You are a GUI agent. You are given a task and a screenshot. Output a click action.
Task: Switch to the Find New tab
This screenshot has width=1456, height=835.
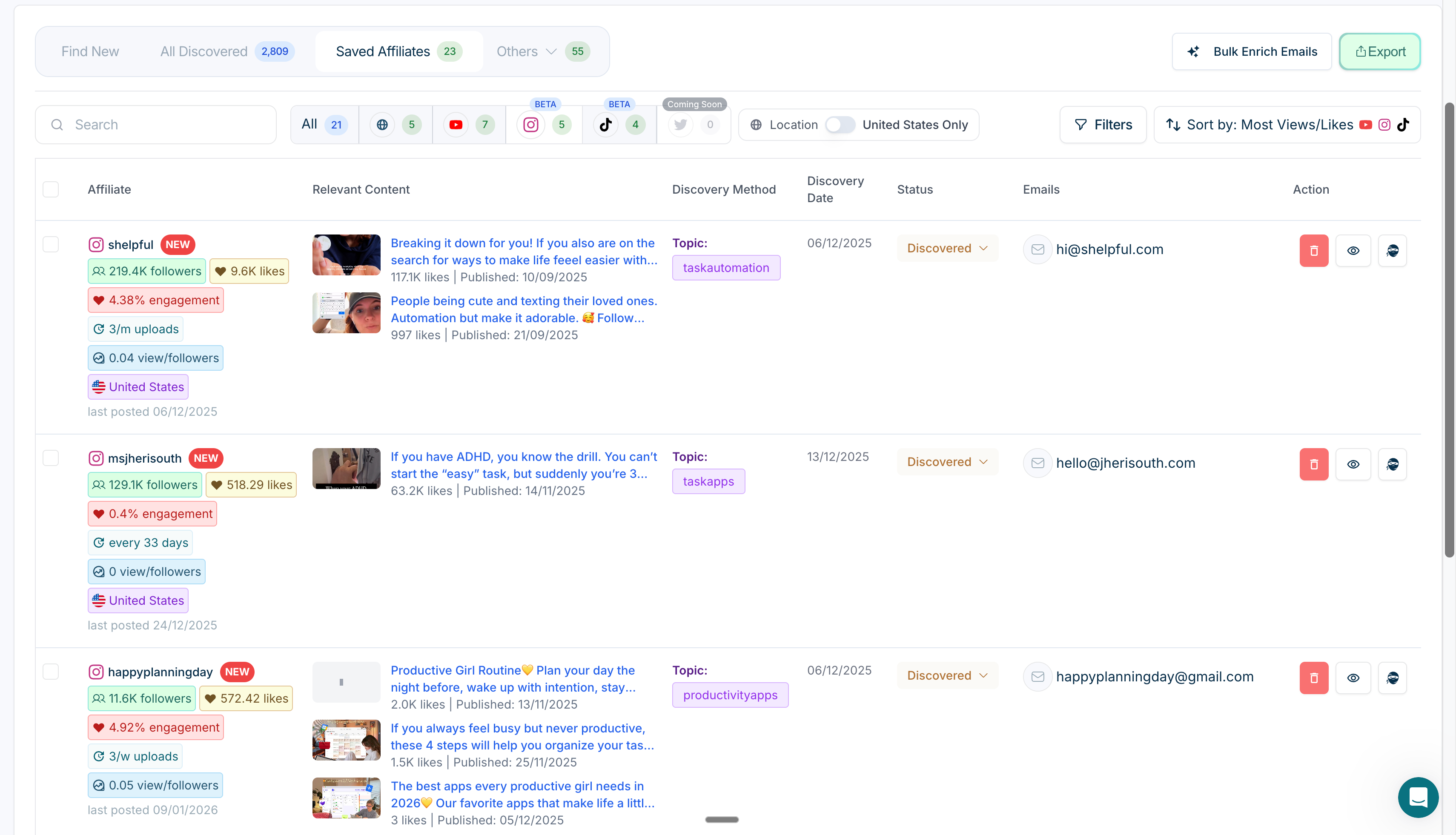click(x=89, y=51)
